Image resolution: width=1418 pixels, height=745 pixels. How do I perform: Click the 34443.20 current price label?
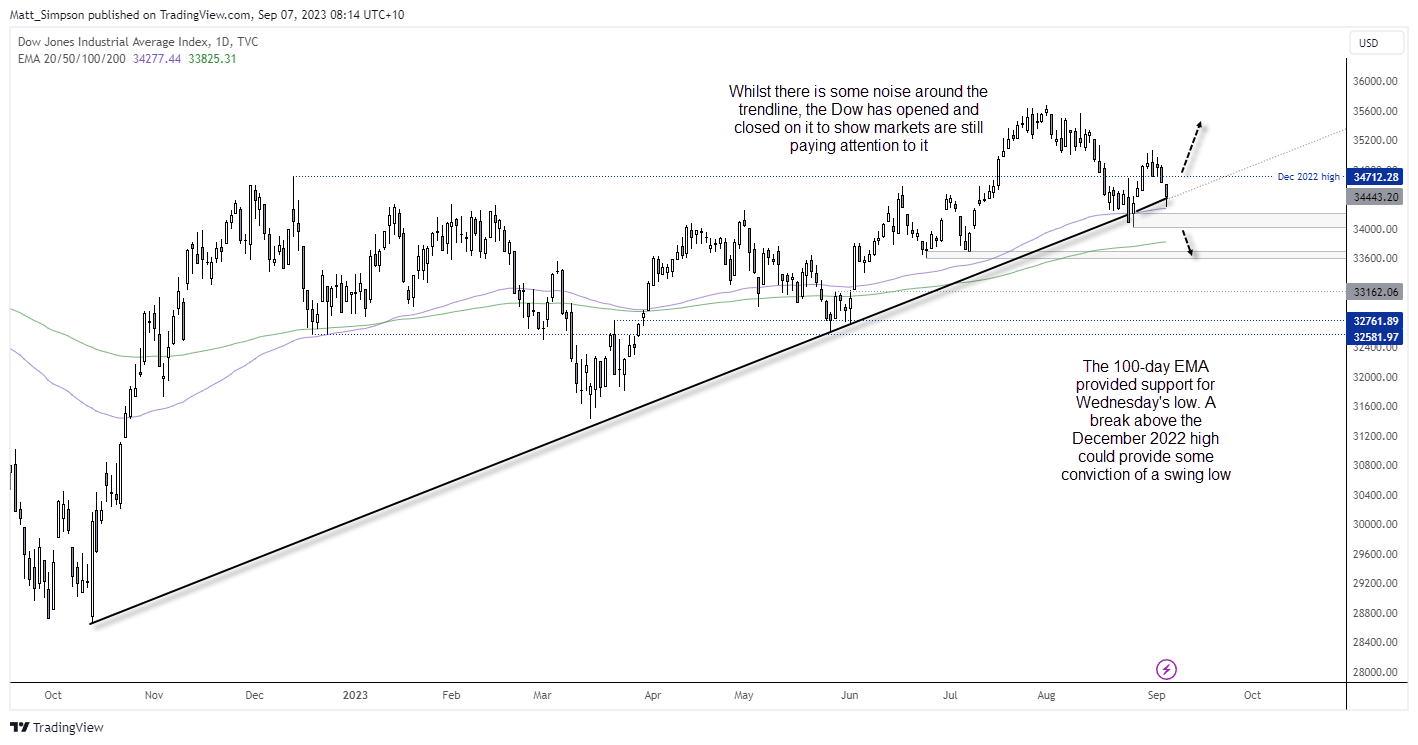(x=1376, y=197)
